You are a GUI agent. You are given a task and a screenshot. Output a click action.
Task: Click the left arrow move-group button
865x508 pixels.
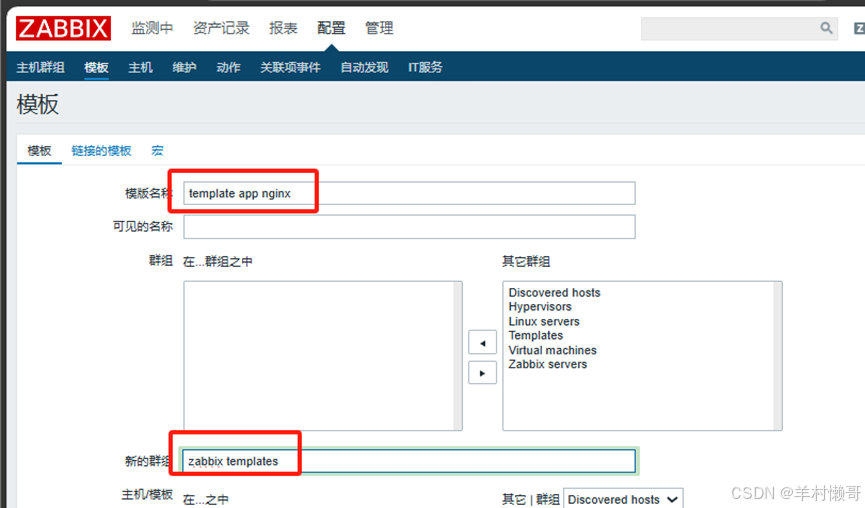pyautogui.click(x=482, y=343)
